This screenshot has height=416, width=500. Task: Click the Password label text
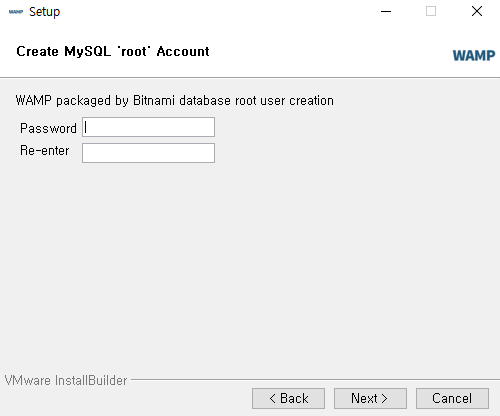point(48,128)
